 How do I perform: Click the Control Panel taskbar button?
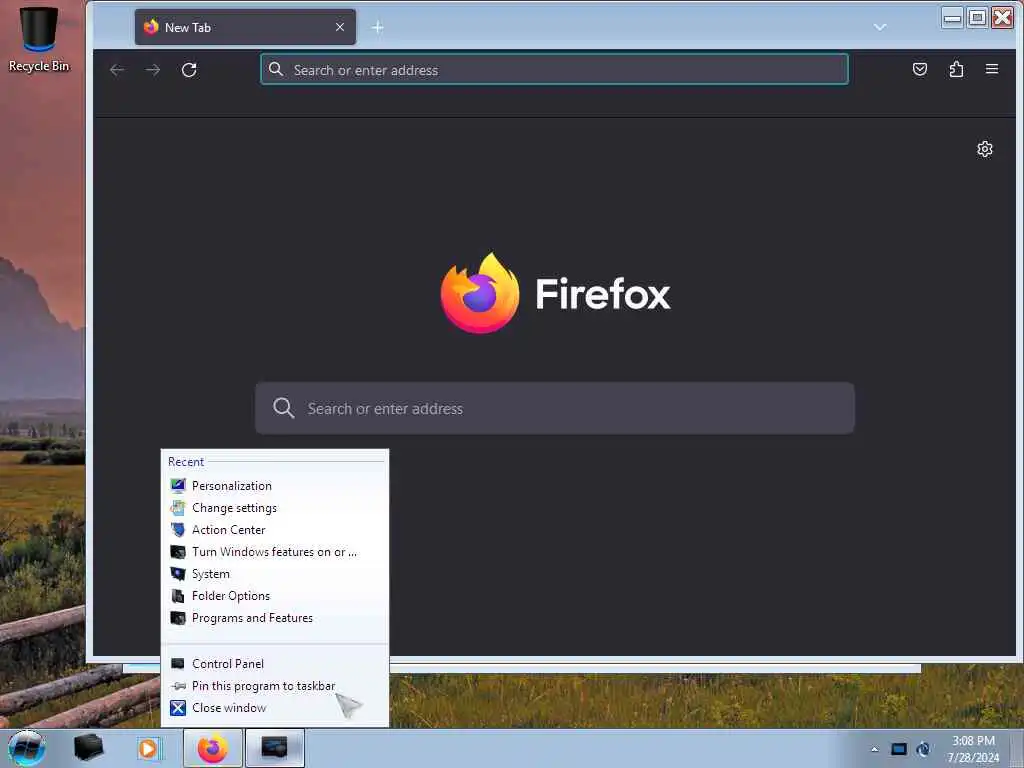[274, 748]
